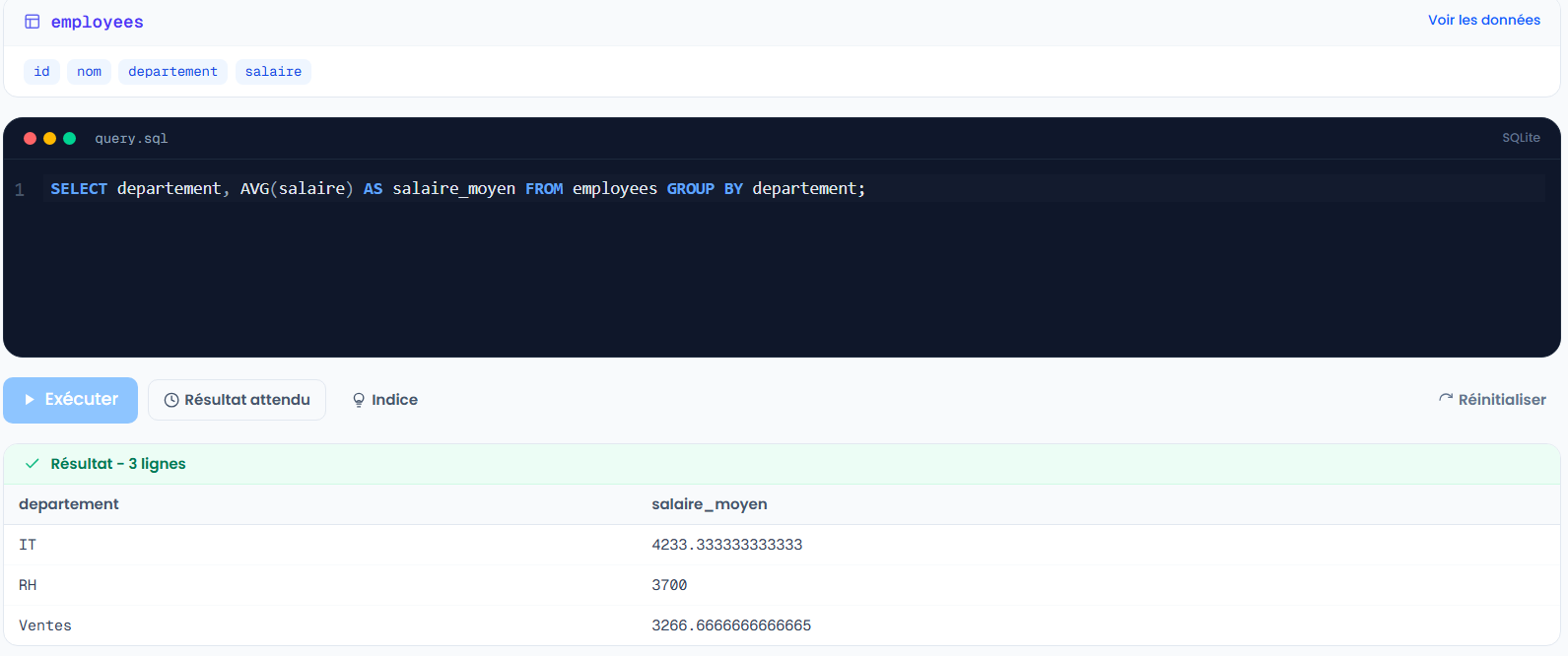Image resolution: width=1568 pixels, height=656 pixels.
Task: Click the lightbulb icon beside Indice
Action: click(x=359, y=400)
